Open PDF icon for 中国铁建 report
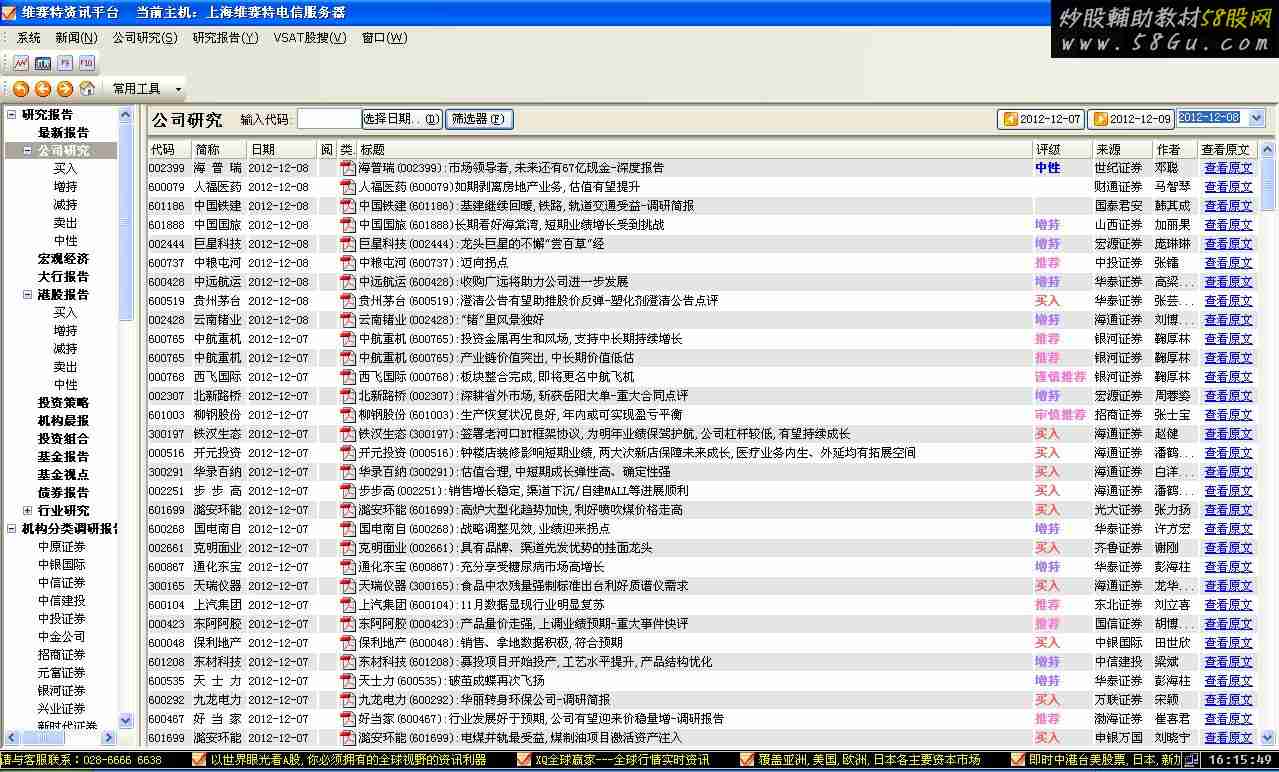This screenshot has height=772, width=1279. click(348, 206)
